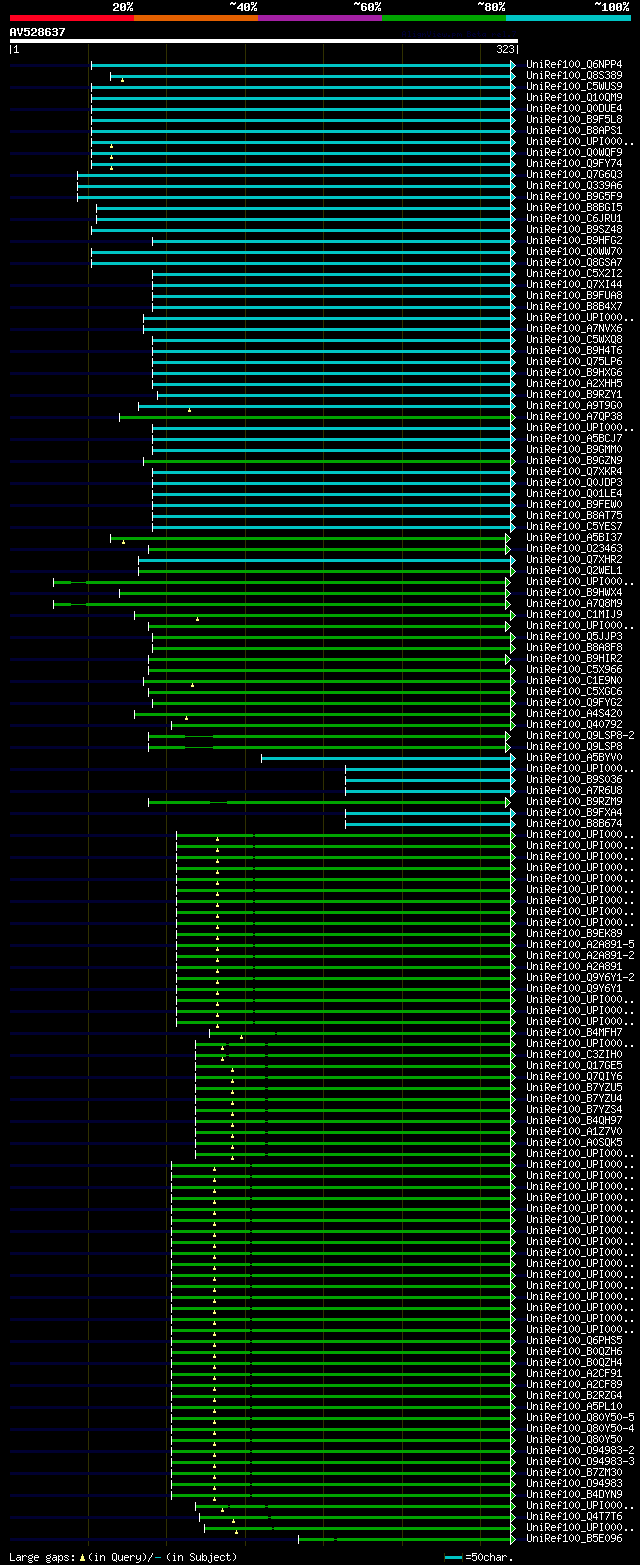
Task: Select hit label UniRef100_A2A891-5
Action: point(580,945)
